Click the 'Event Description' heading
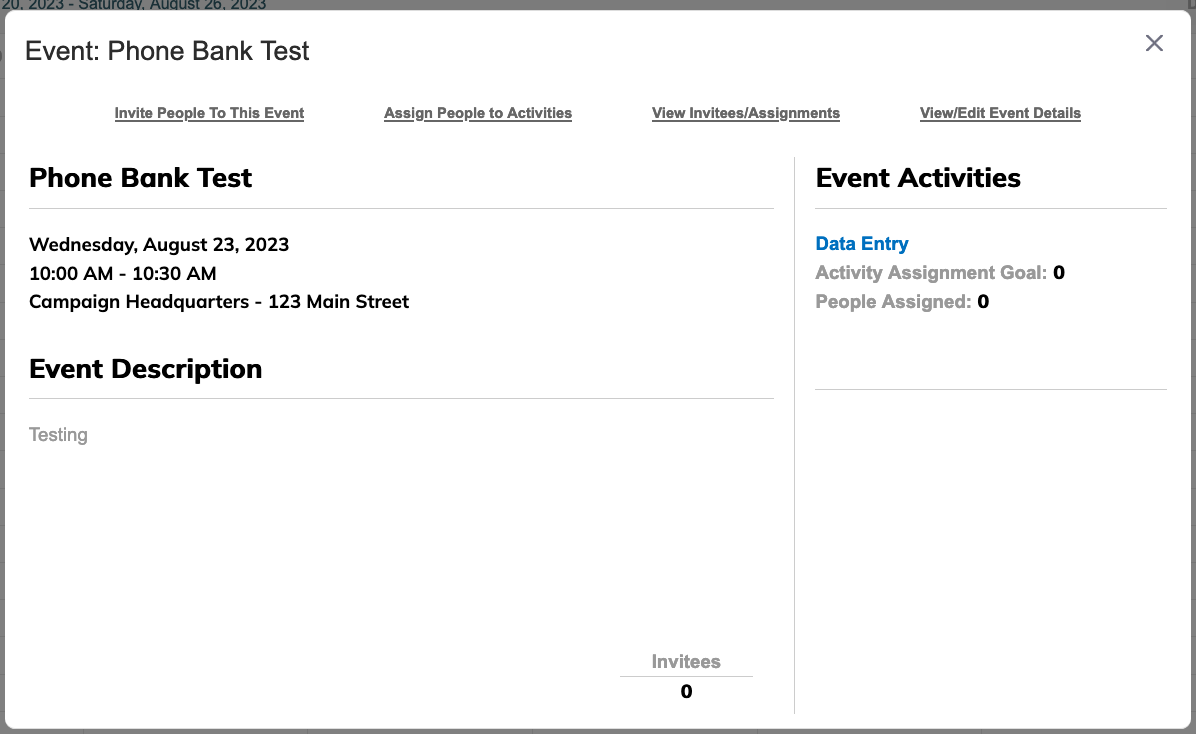Screen dimensions: 1196x734 tap(146, 369)
